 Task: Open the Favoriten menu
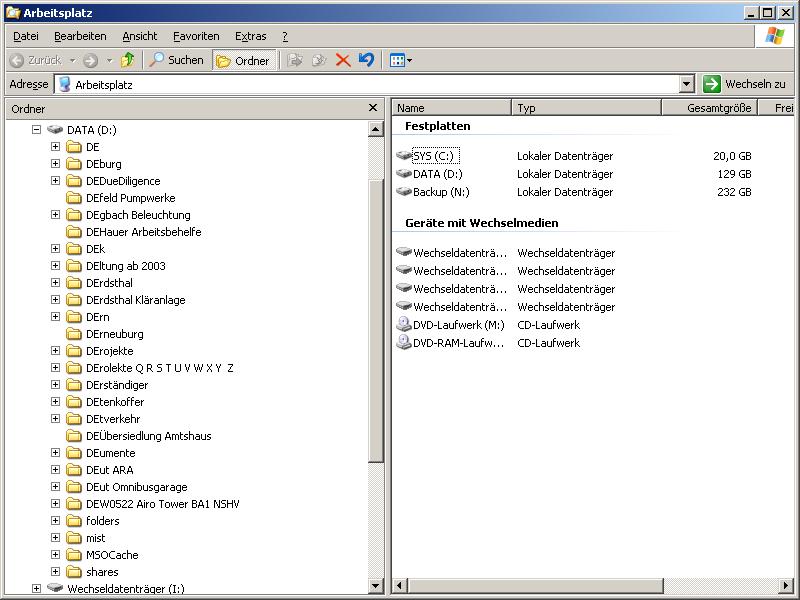(x=196, y=36)
